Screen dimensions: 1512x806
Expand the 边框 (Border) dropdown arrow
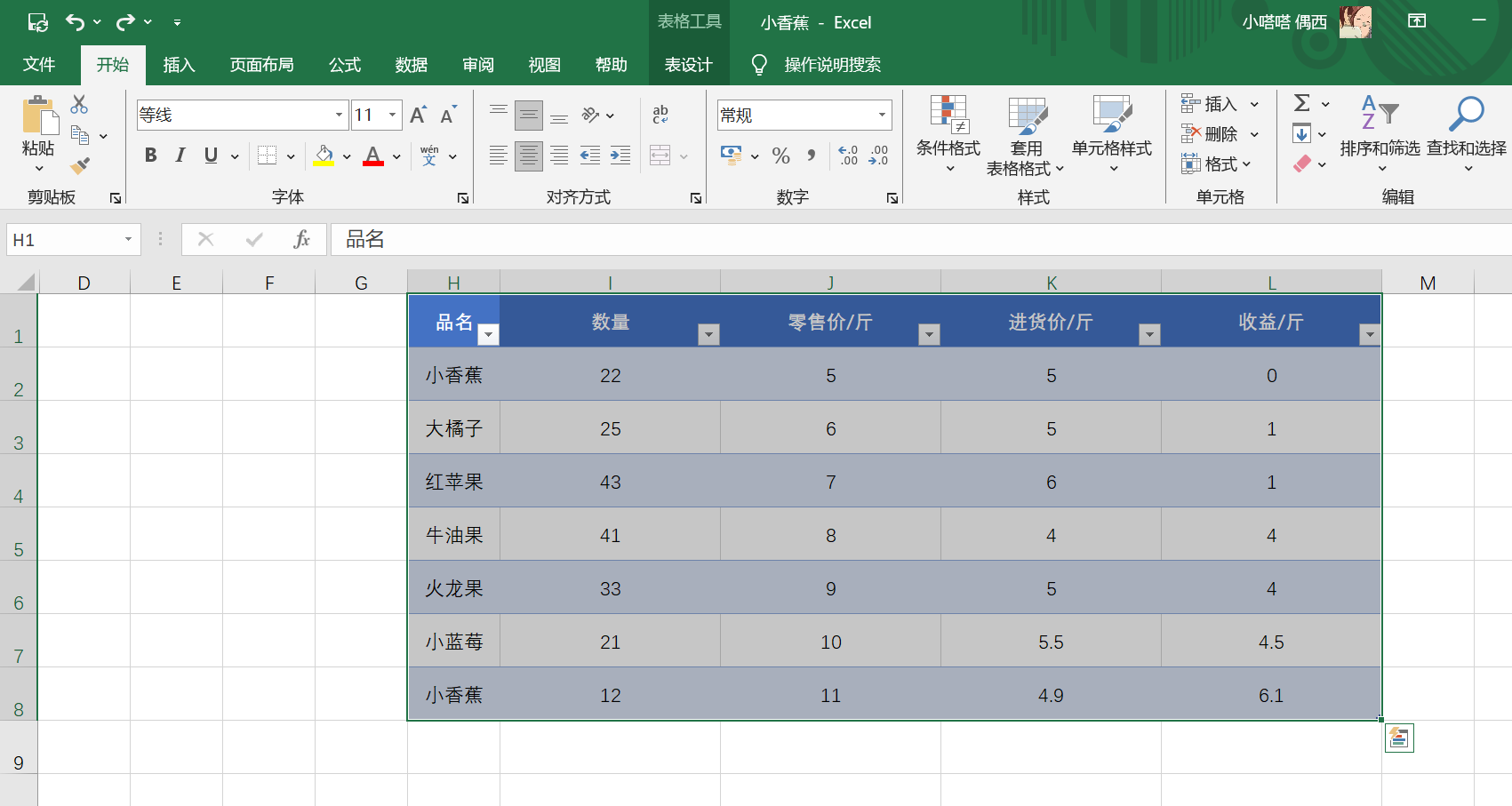(290, 156)
